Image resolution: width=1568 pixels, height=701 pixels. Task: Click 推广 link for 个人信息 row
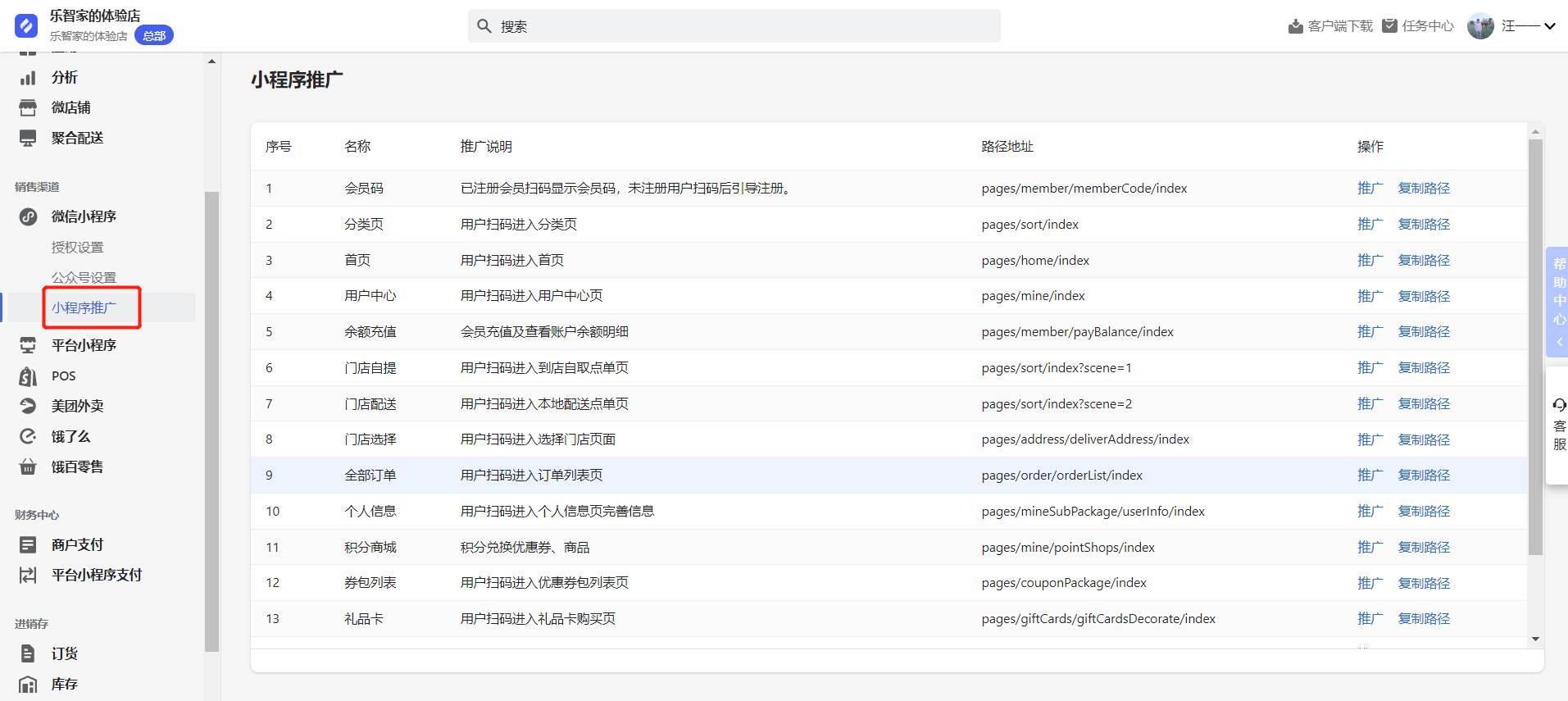1370,512
